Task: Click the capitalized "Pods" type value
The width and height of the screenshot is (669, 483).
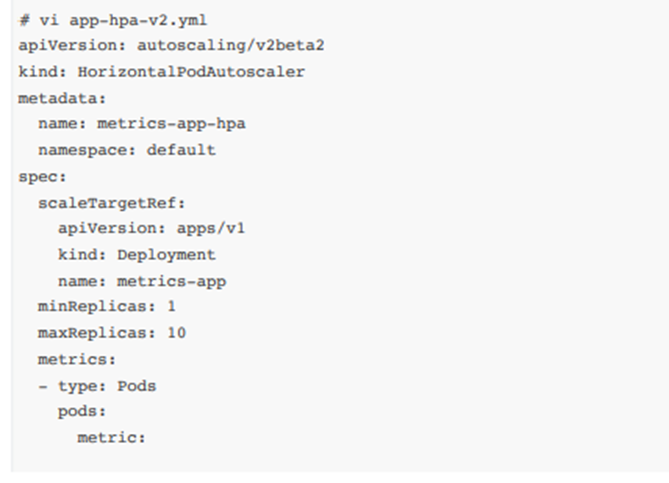Action: tap(137, 385)
